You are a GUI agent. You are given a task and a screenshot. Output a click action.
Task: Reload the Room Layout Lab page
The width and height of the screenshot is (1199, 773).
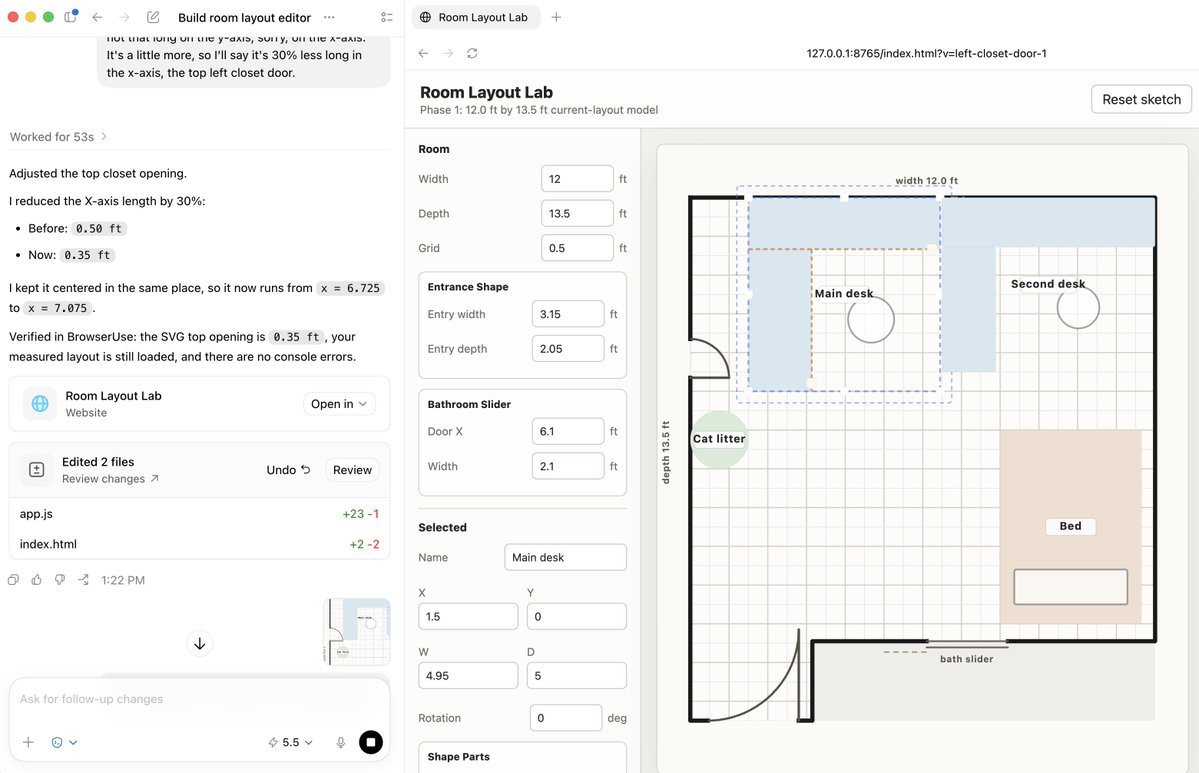coord(472,53)
